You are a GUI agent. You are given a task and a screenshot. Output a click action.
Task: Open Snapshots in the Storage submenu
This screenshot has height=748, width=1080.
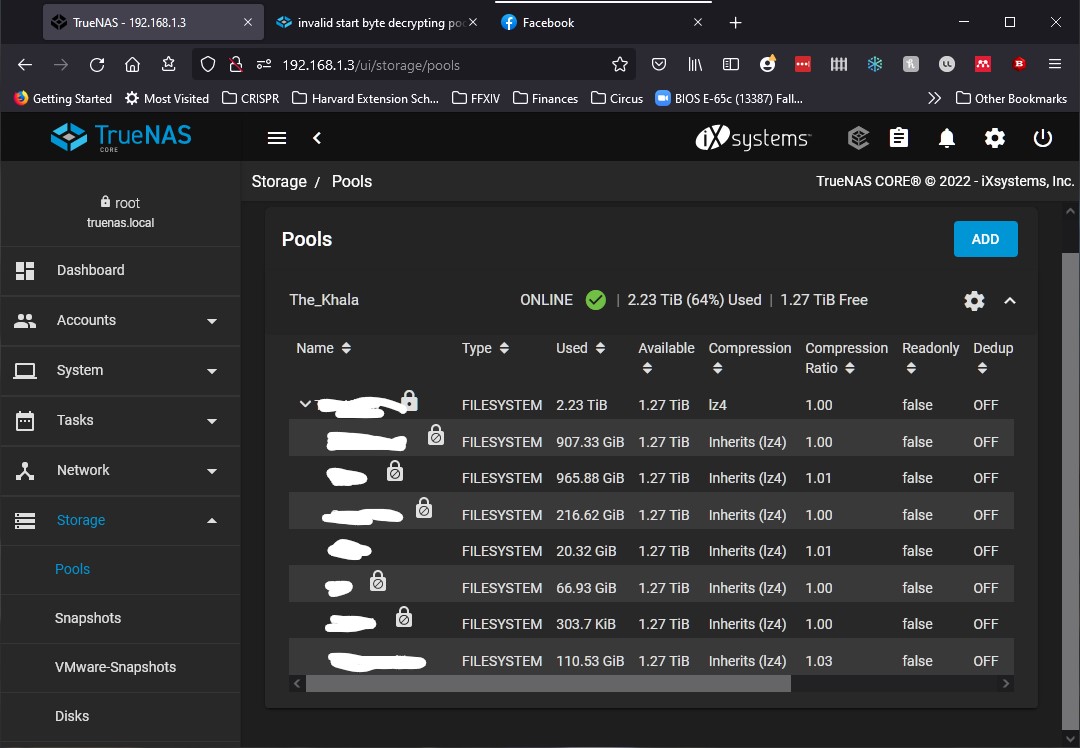tap(88, 618)
